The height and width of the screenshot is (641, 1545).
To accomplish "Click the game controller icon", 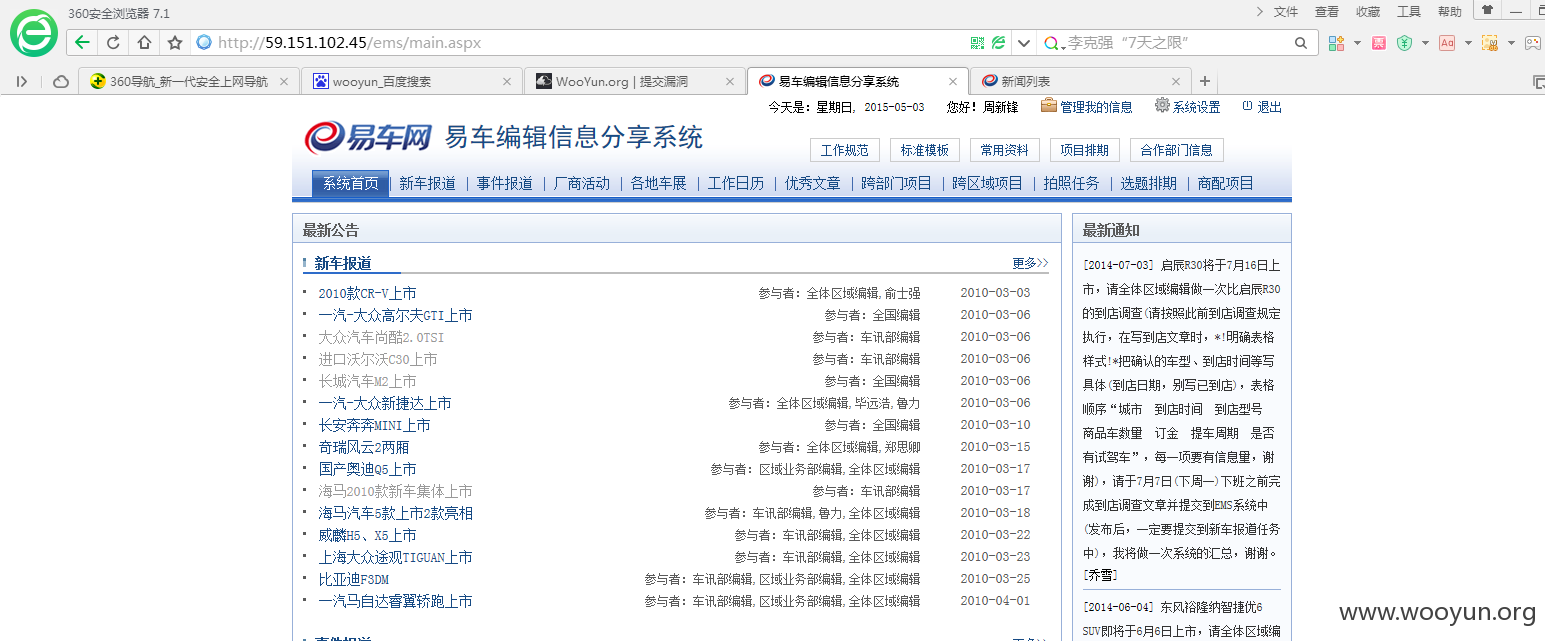I will point(1532,43).
